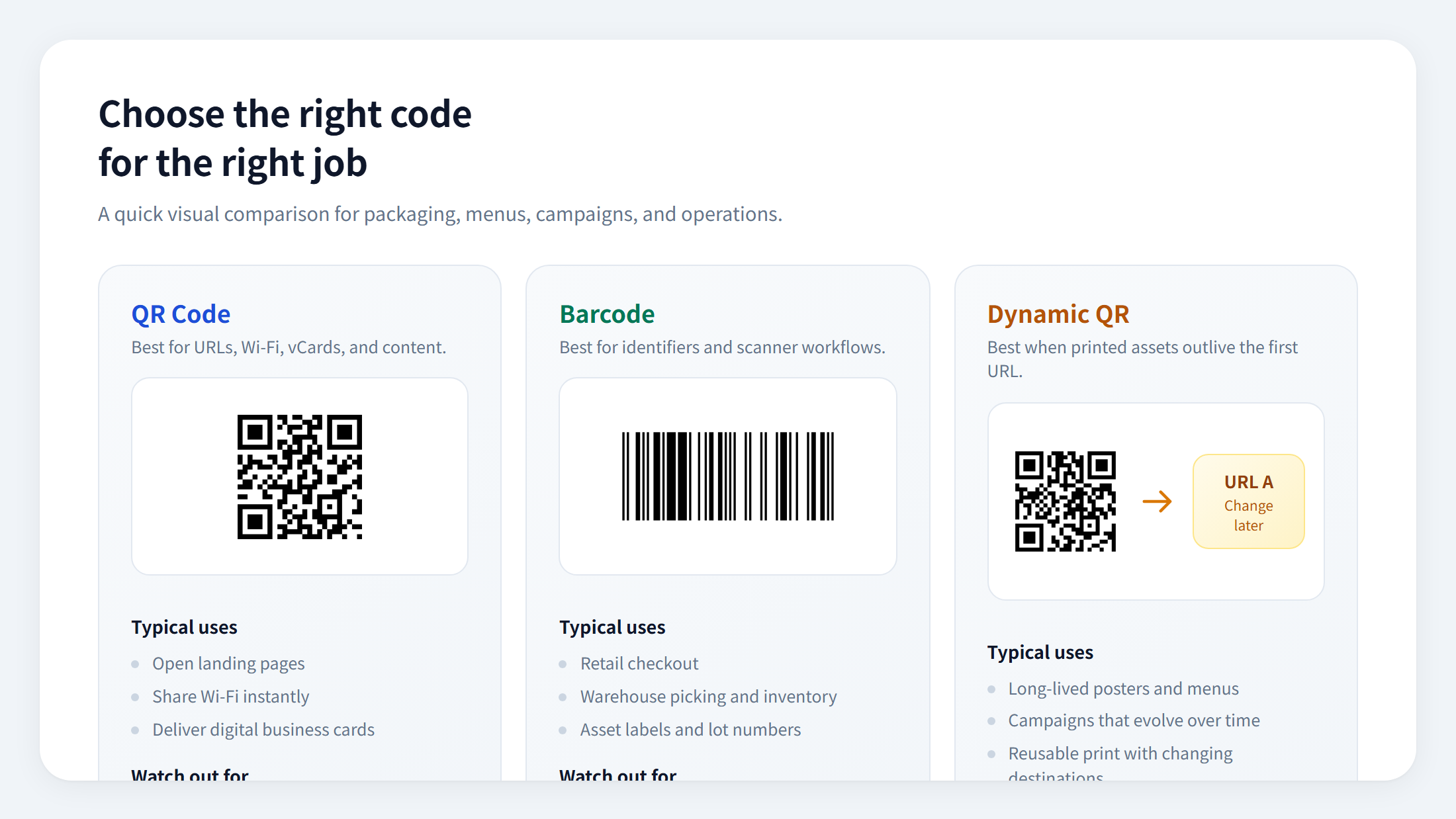Click 'Asset labels and lot numbers' item

[690, 730]
